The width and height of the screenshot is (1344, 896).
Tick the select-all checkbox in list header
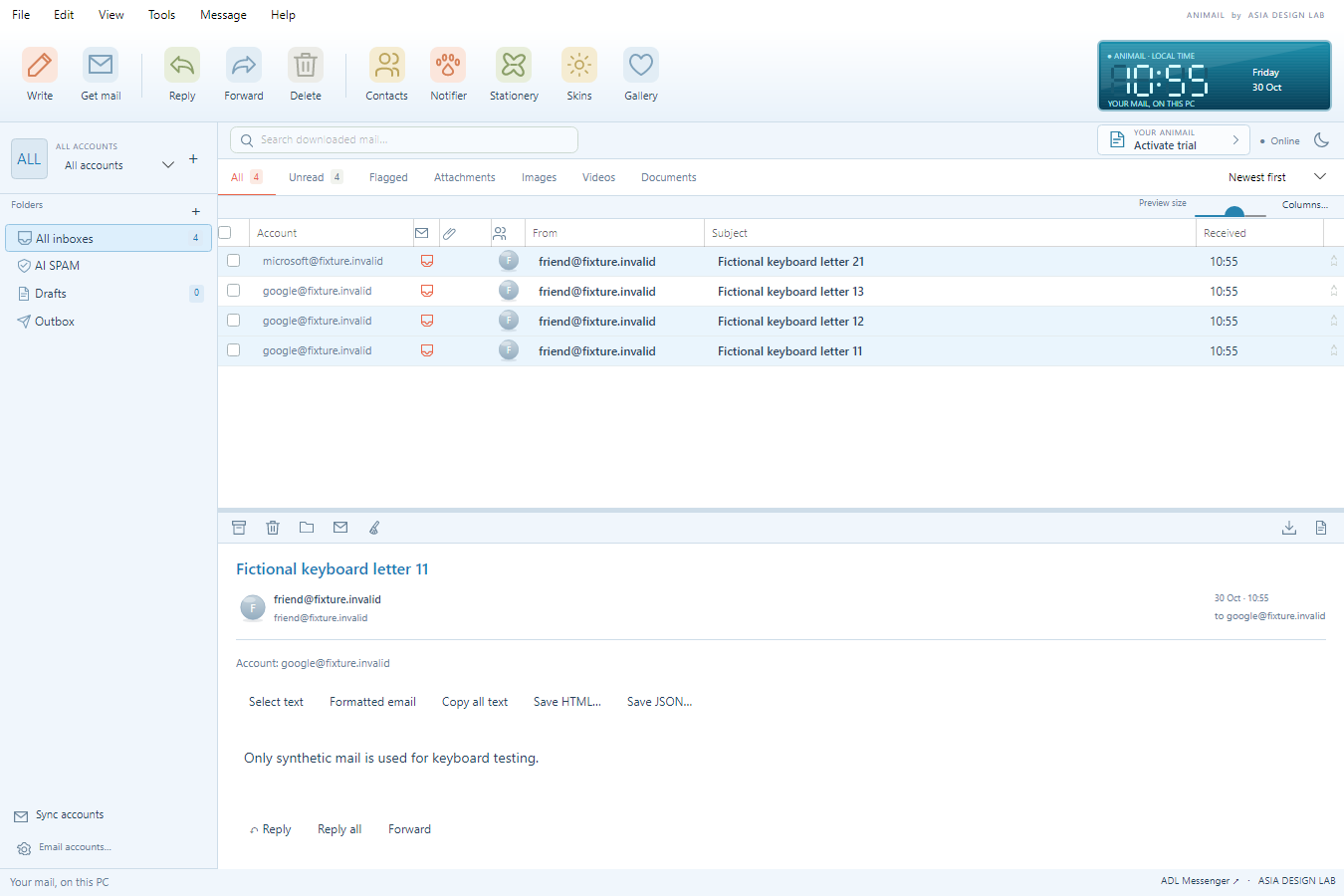point(225,233)
